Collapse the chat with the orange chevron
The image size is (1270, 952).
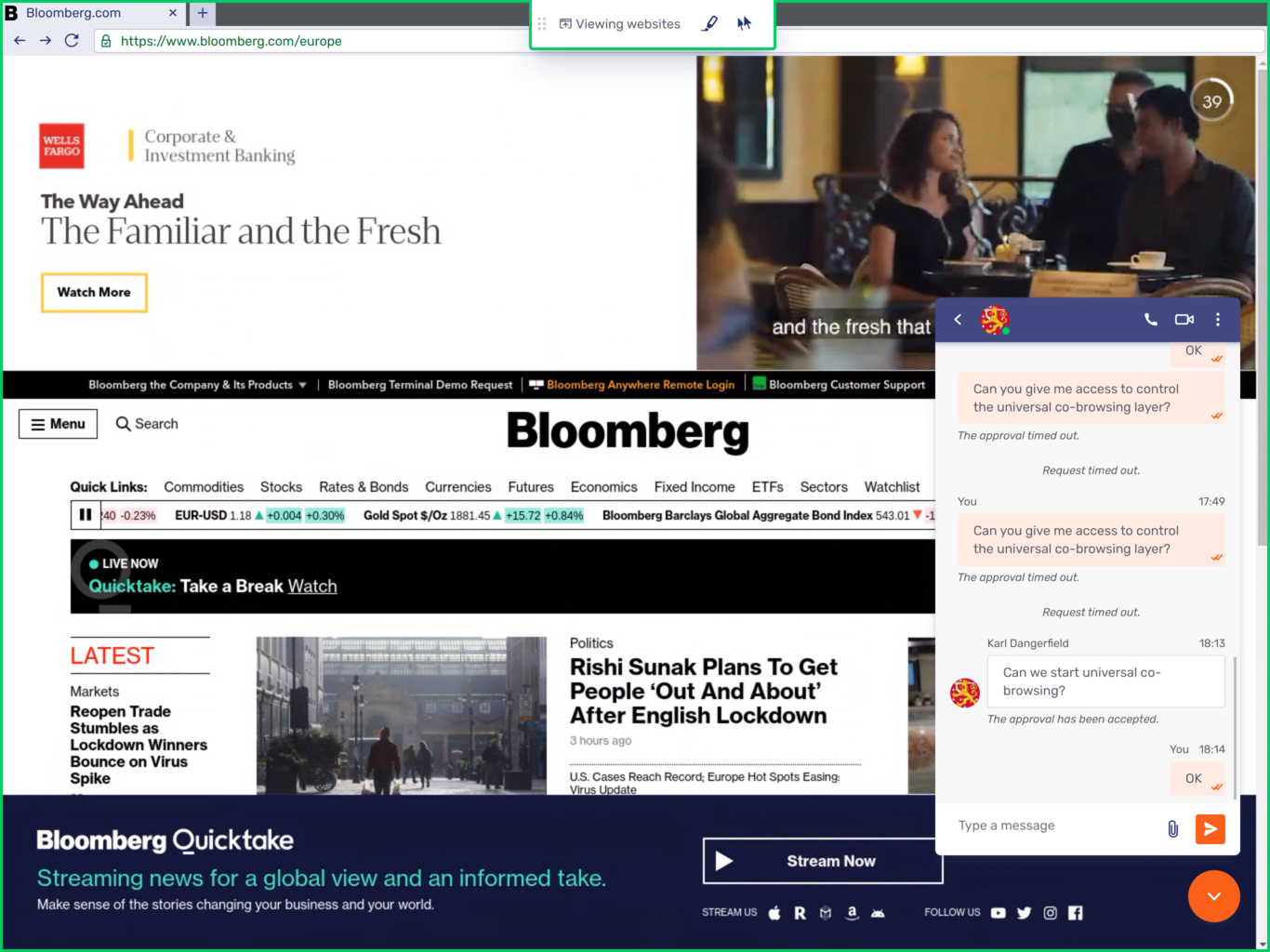tap(1213, 896)
